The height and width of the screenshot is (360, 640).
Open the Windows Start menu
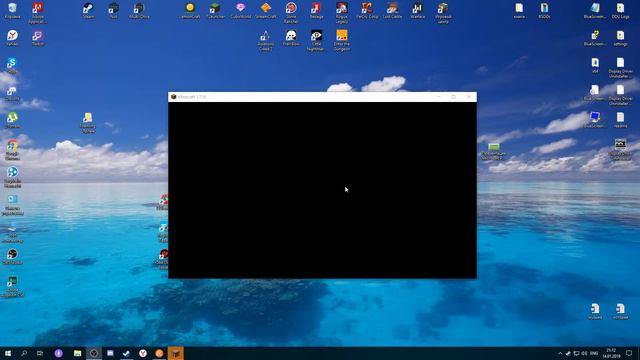(x=8, y=353)
